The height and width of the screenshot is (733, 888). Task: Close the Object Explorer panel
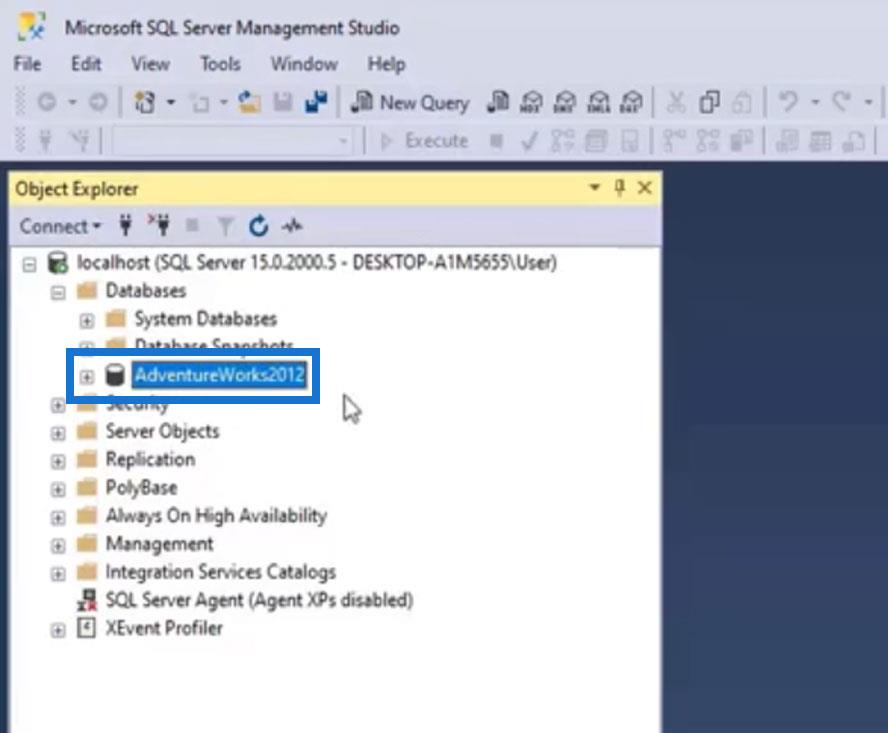644,187
